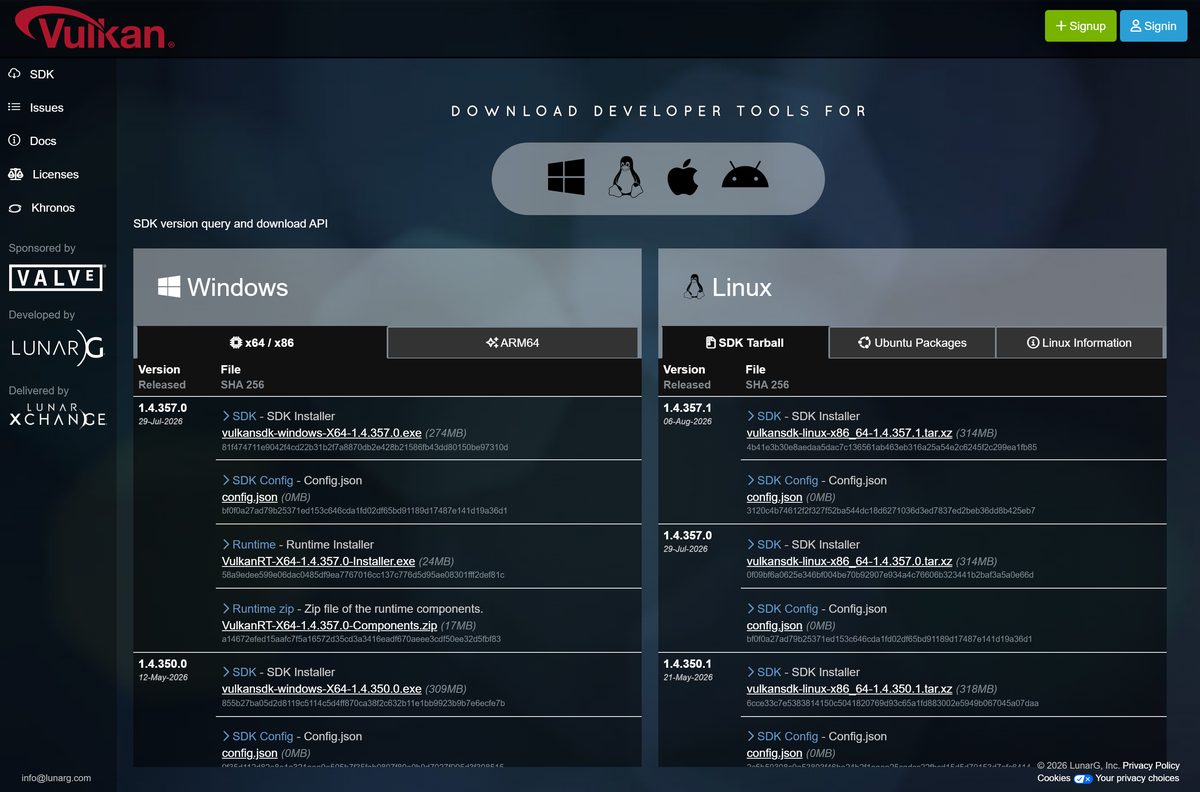Open the SDK sidebar item
1200x792 pixels.
tap(31, 74)
